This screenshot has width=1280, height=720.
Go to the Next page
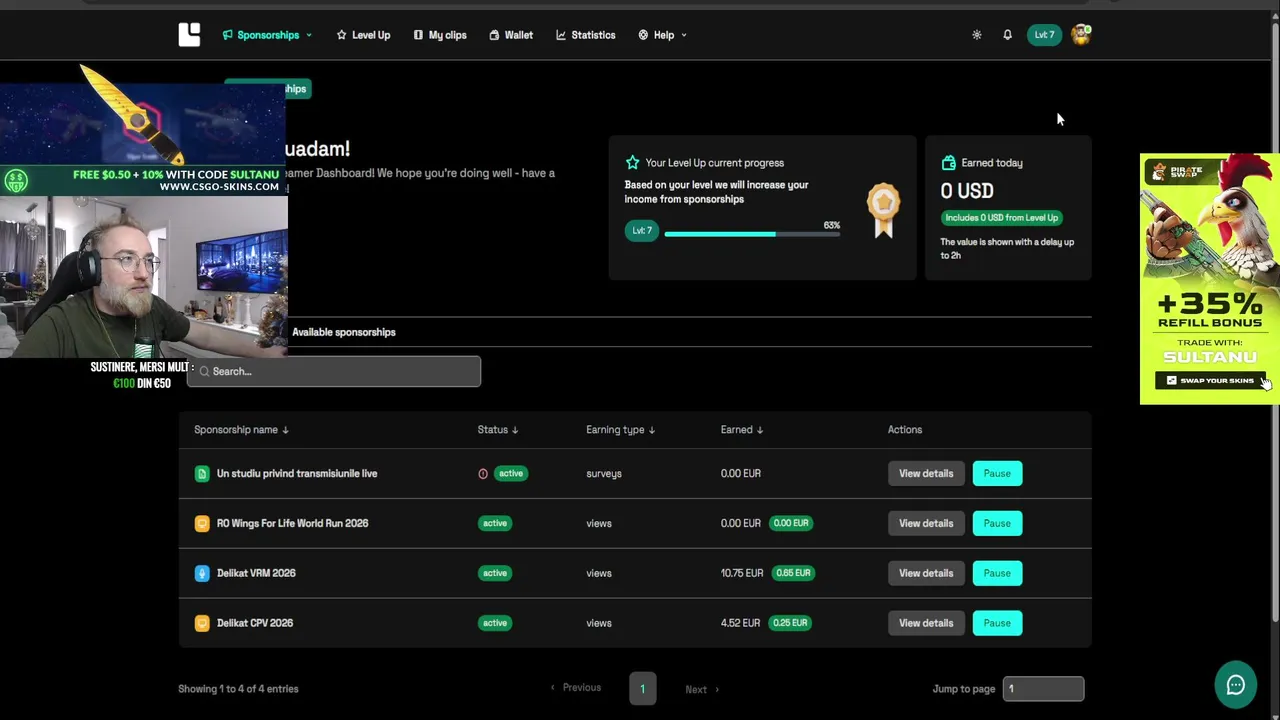pos(702,689)
